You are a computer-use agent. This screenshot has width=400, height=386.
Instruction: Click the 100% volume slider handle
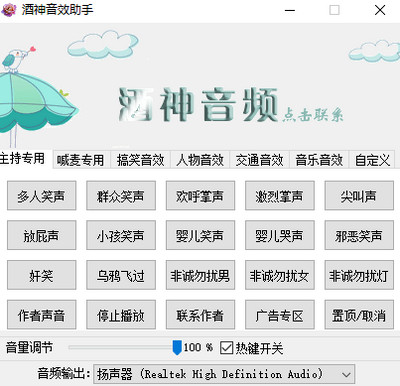pos(177,348)
